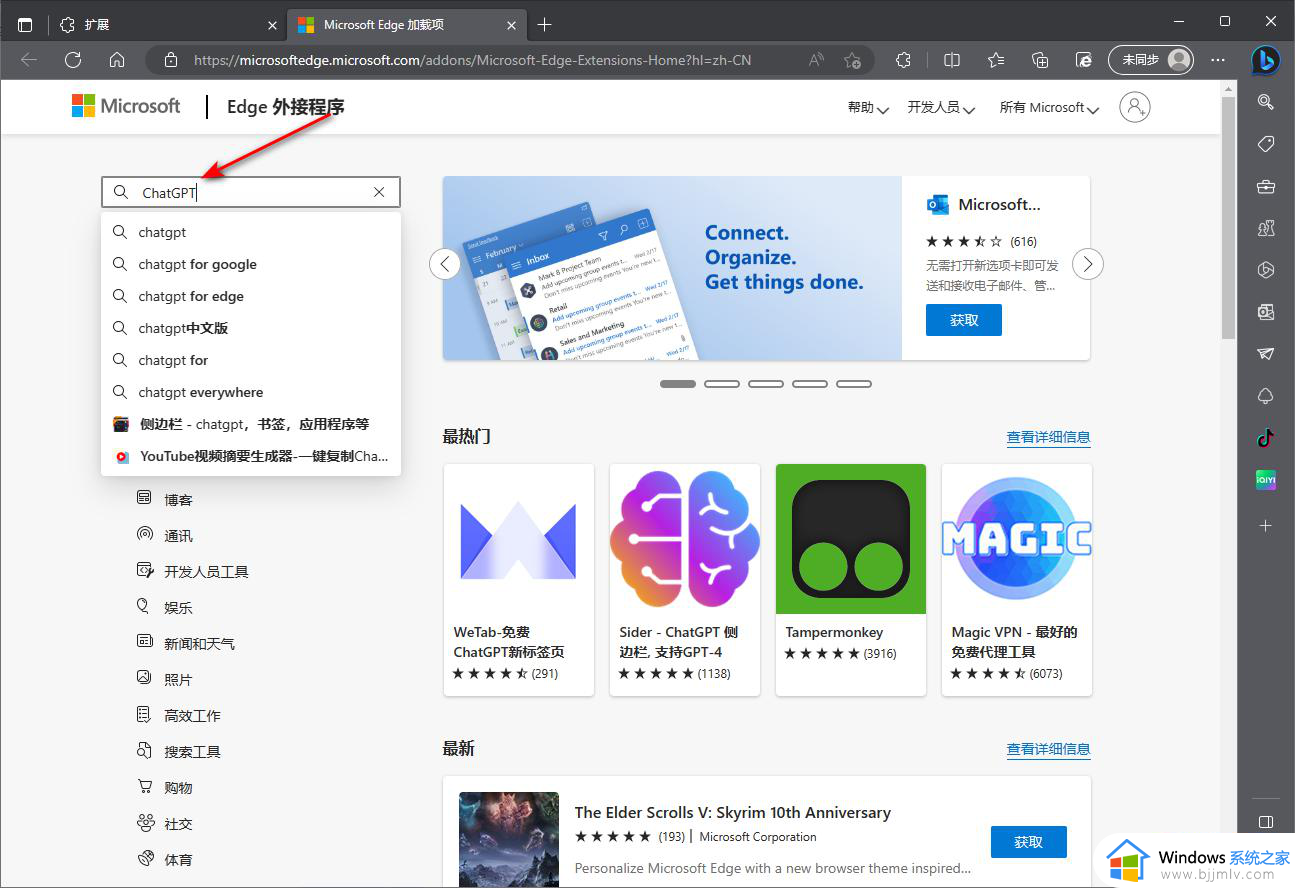Pick the 'chatgpt for' suggestion

pos(251,360)
